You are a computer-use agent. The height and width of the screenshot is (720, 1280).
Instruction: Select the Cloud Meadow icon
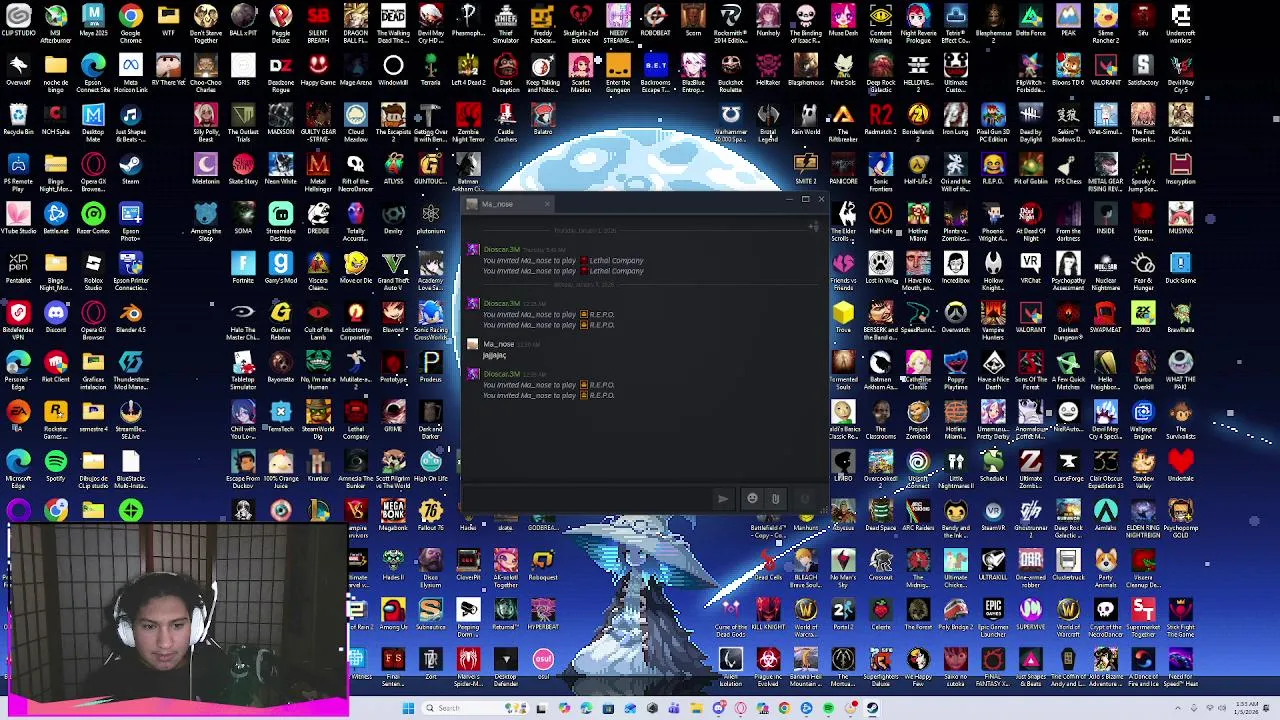[356, 120]
